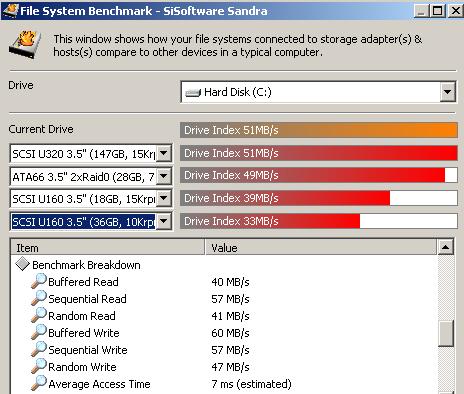Click the Random Write magnifier icon
464x394 pixels.
[x=39, y=366]
